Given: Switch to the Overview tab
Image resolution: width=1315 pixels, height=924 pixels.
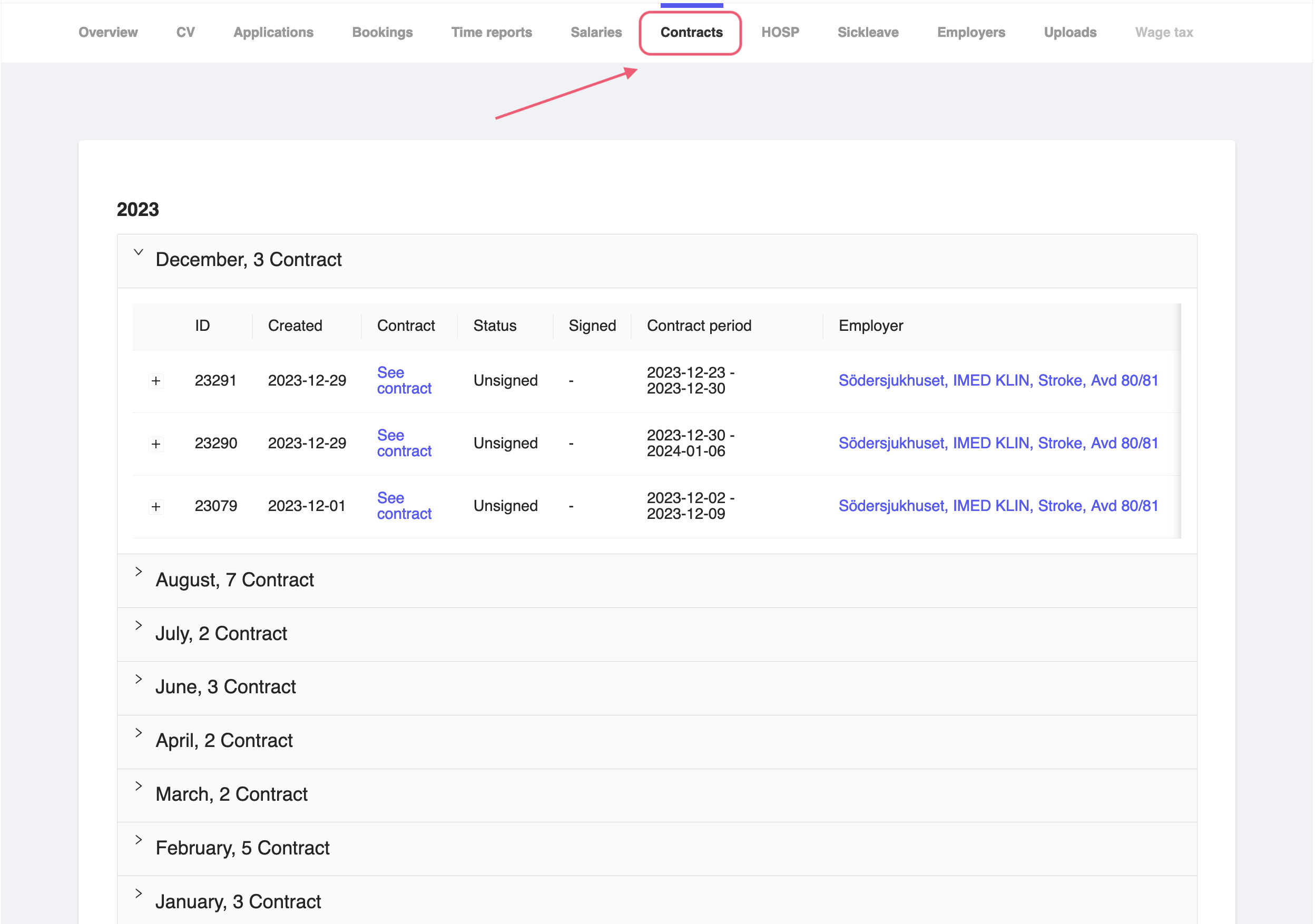Looking at the screenshot, I should (x=107, y=32).
